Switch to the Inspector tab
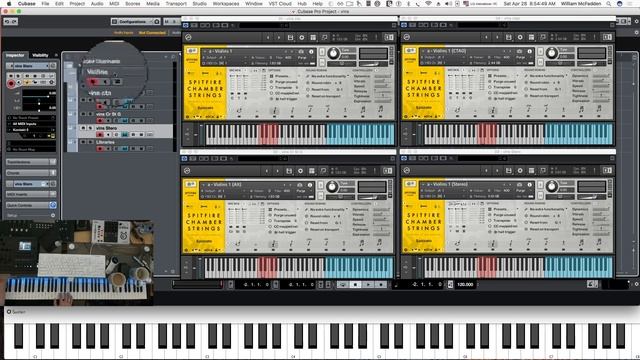The width and height of the screenshot is (640, 360). coord(15,55)
